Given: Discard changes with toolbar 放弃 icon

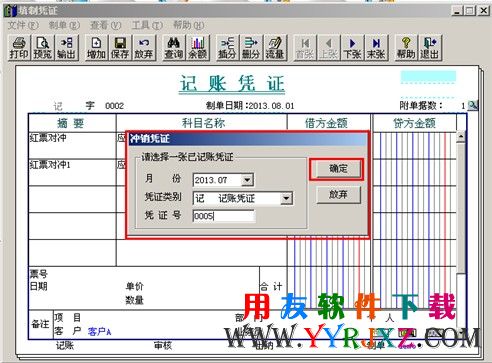Looking at the screenshot, I should [x=144, y=48].
